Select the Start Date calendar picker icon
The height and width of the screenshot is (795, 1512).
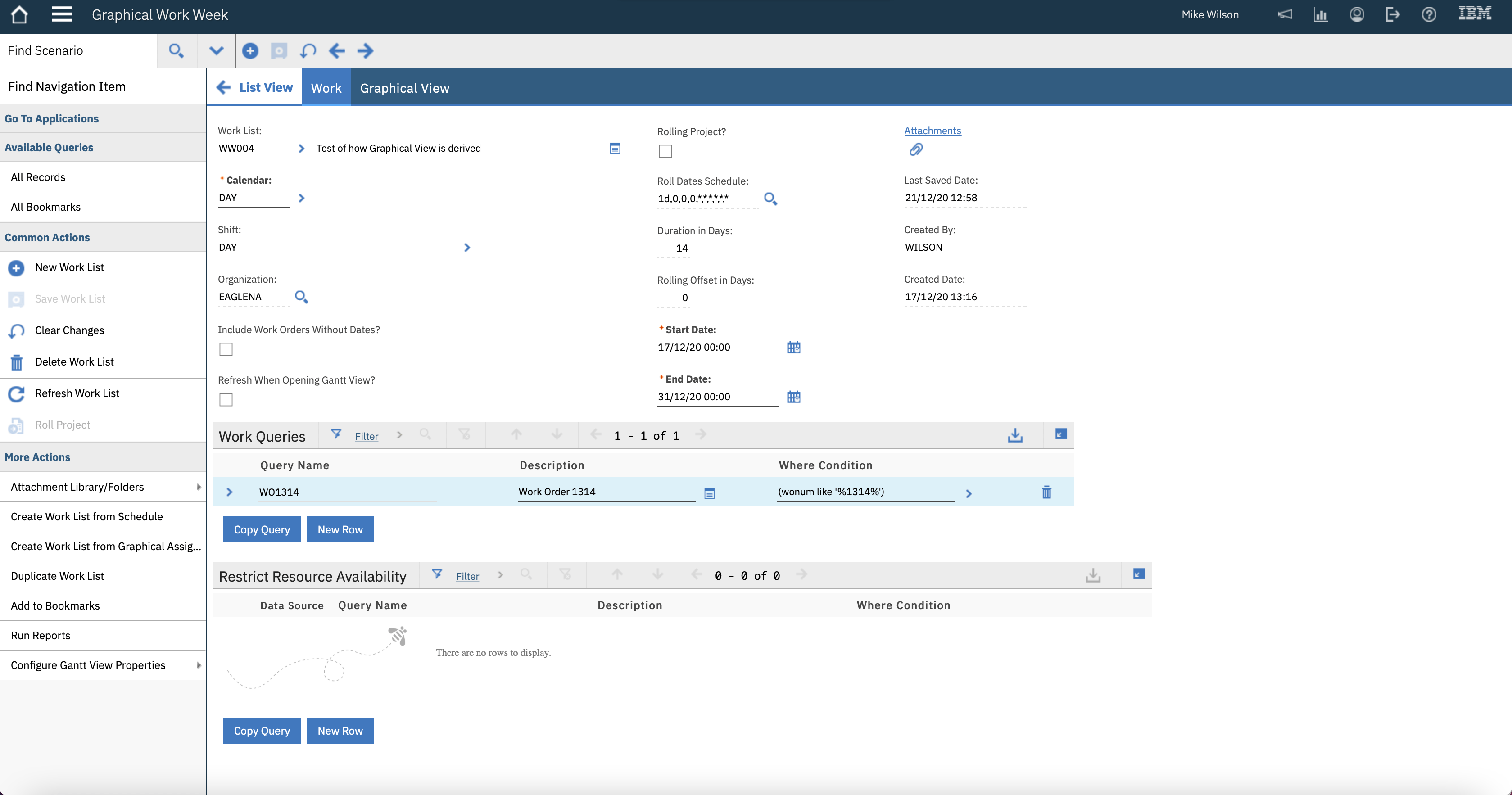click(x=793, y=348)
